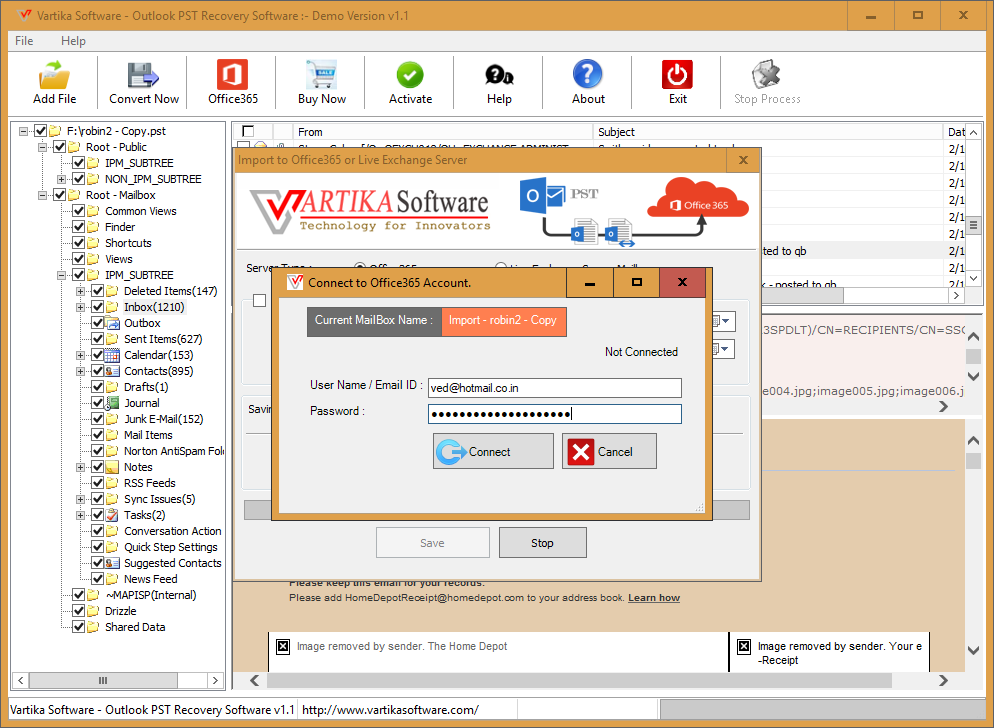Click the Buy Now cart icon

click(321, 75)
